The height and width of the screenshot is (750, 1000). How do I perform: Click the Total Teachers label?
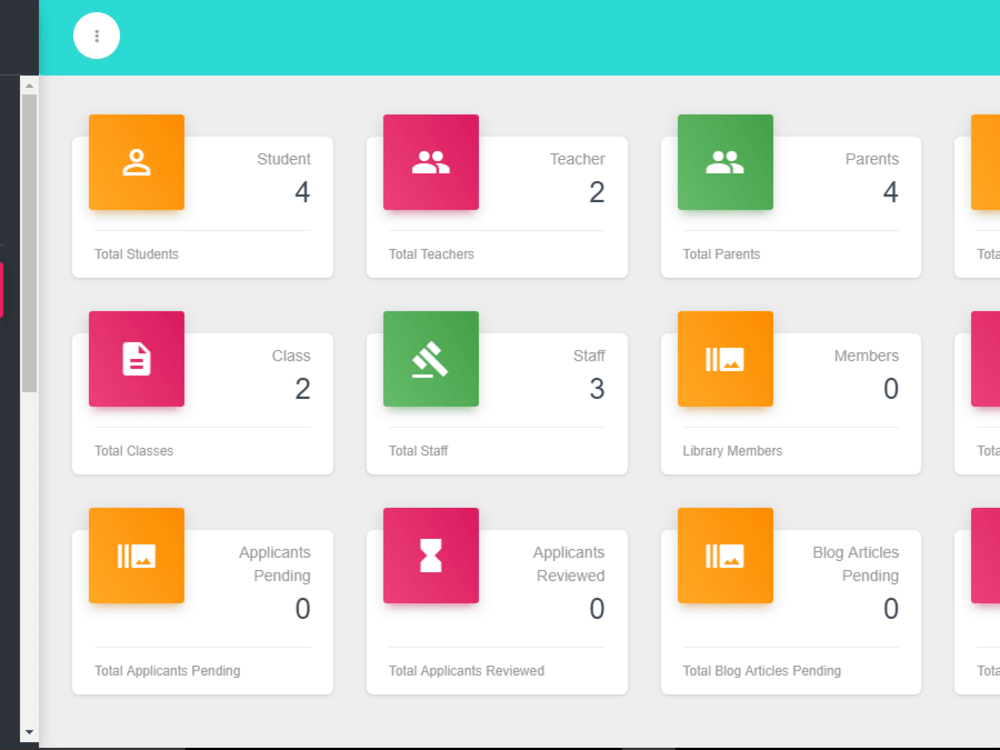click(x=431, y=254)
